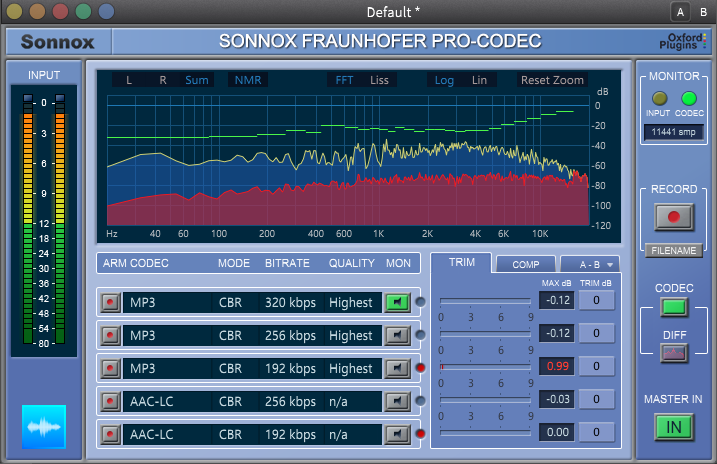Toggle the MASTER IN button
717x464 pixels.
coord(674,427)
